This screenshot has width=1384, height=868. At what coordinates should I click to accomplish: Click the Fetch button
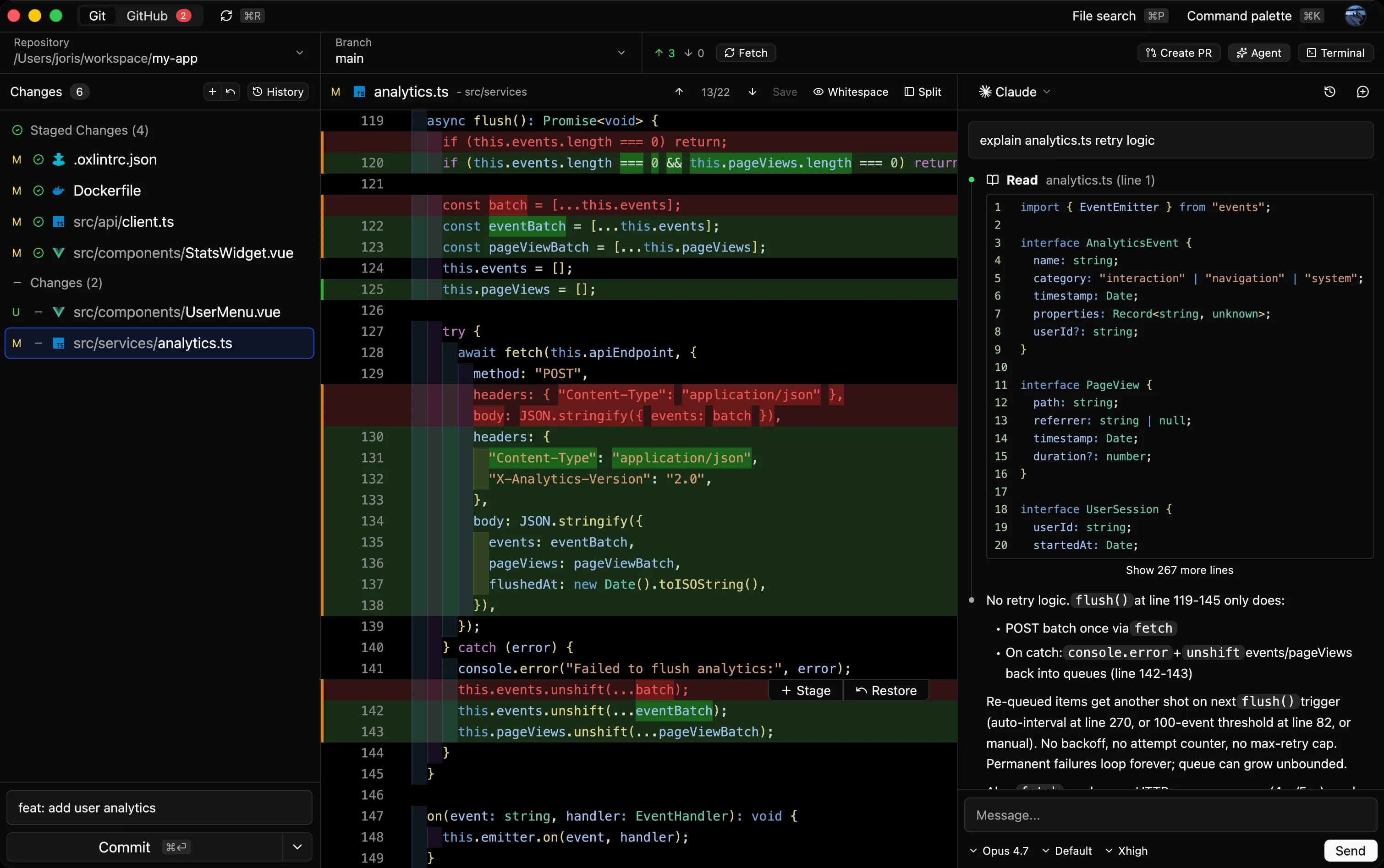[746, 53]
